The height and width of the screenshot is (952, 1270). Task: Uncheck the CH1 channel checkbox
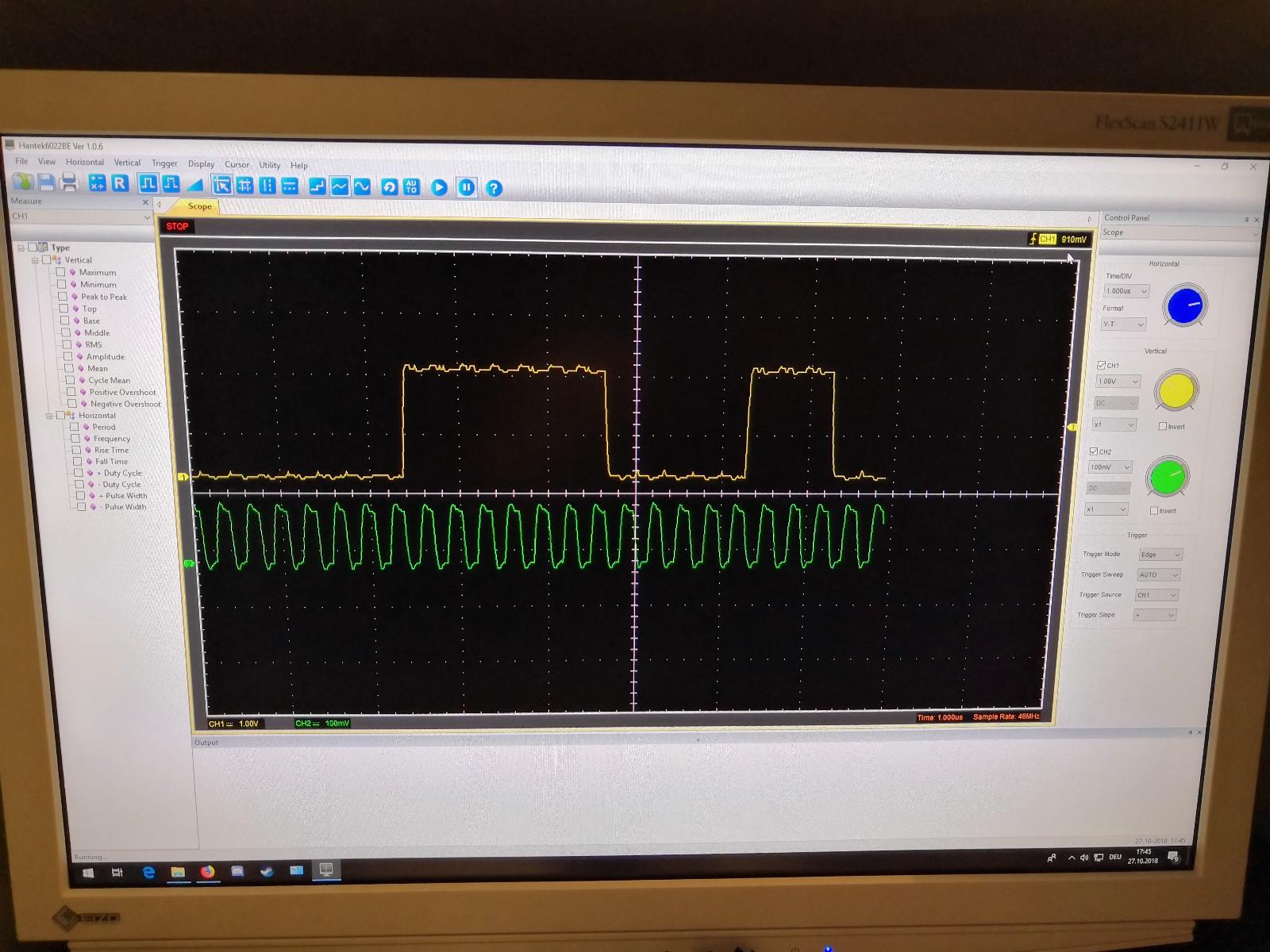pyautogui.click(x=1101, y=365)
